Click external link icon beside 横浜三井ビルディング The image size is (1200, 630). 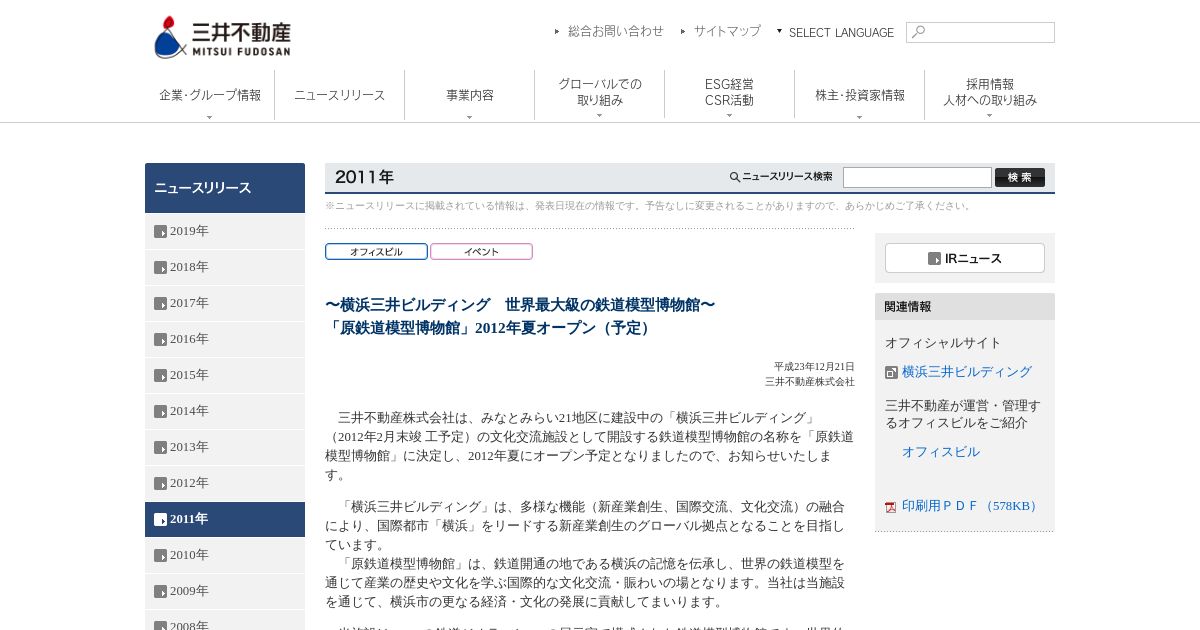[891, 373]
